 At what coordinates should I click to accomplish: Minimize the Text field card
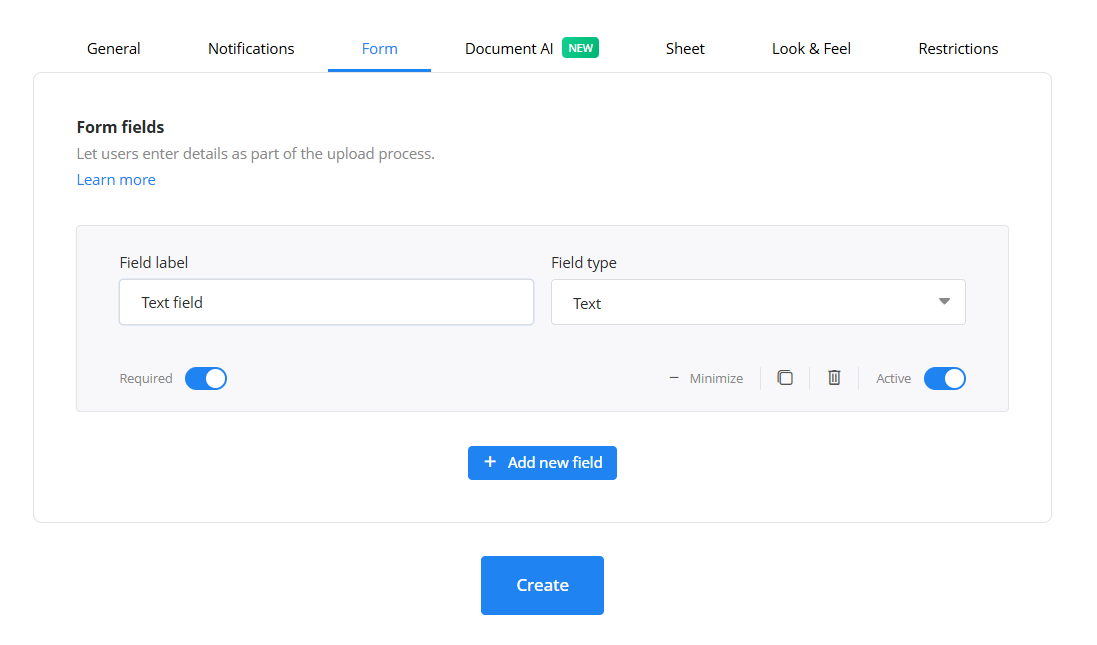point(706,378)
